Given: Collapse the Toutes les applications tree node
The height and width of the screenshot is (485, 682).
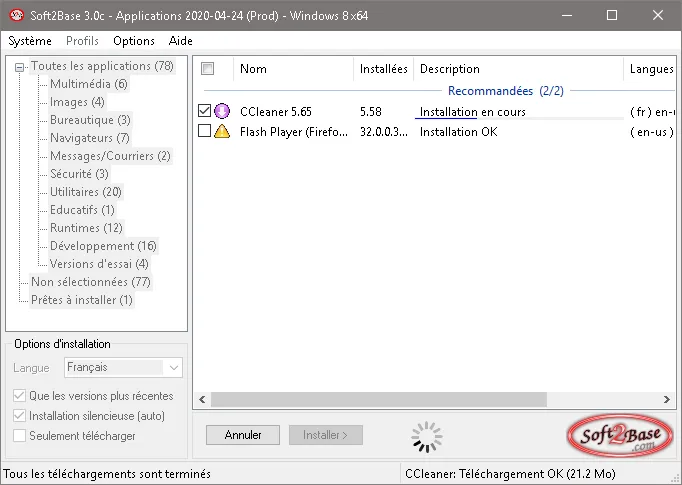Looking at the screenshot, I should coord(19,67).
